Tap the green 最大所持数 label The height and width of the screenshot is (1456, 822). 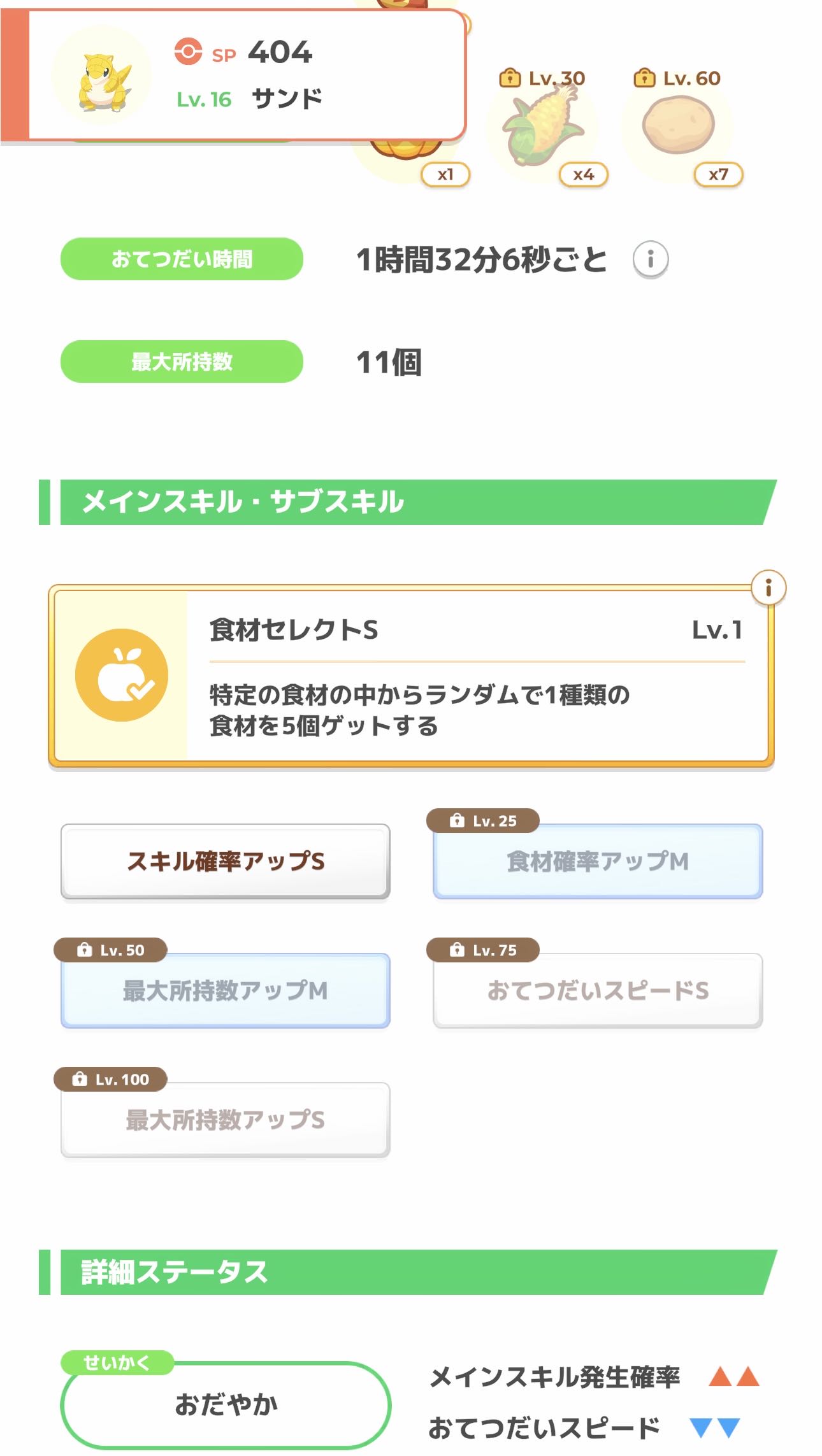point(182,362)
